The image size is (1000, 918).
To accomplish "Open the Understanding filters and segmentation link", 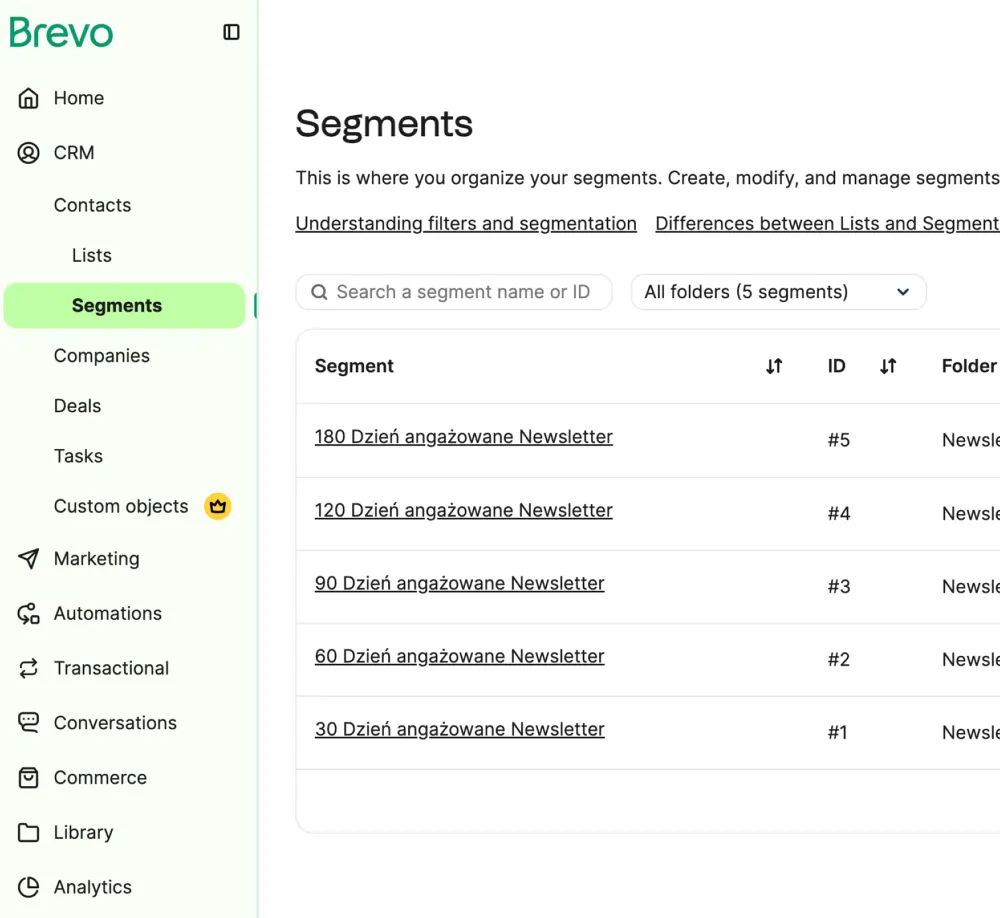I will coord(466,223).
